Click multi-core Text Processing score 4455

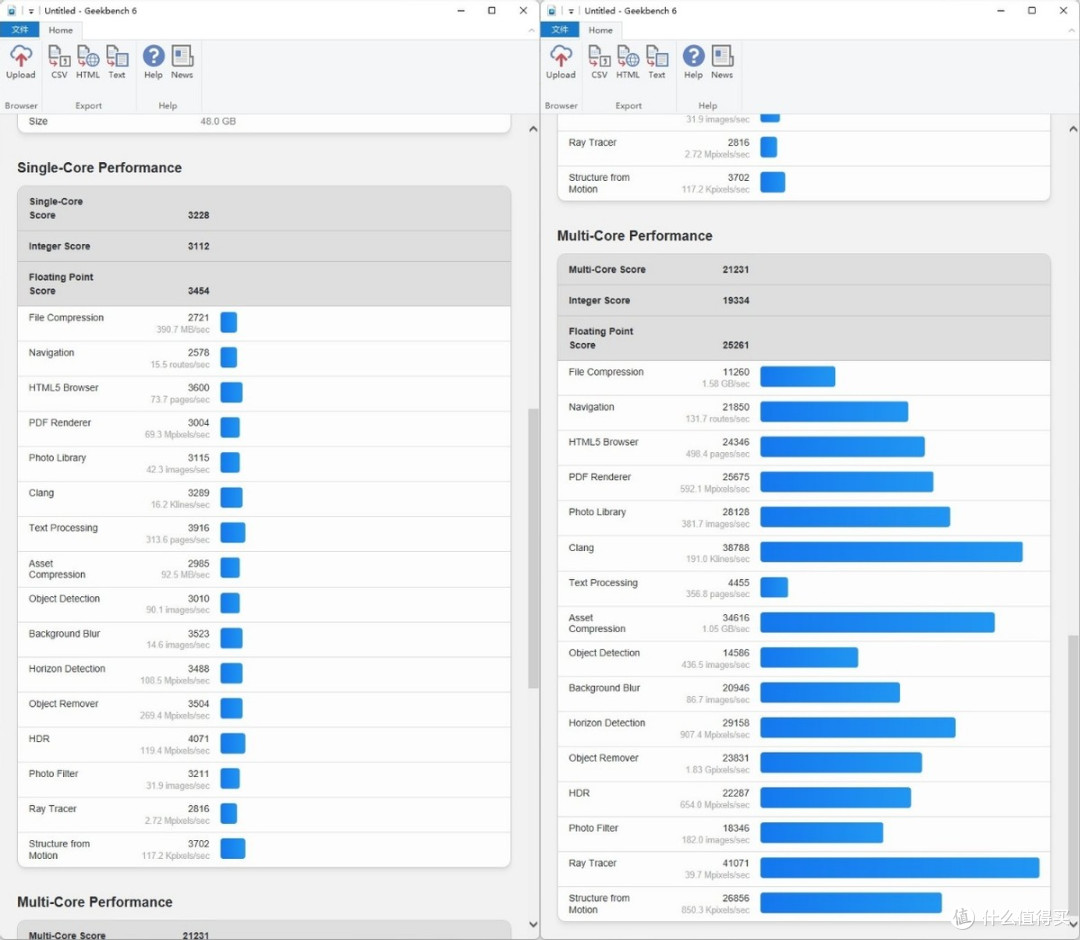pyautogui.click(x=738, y=583)
